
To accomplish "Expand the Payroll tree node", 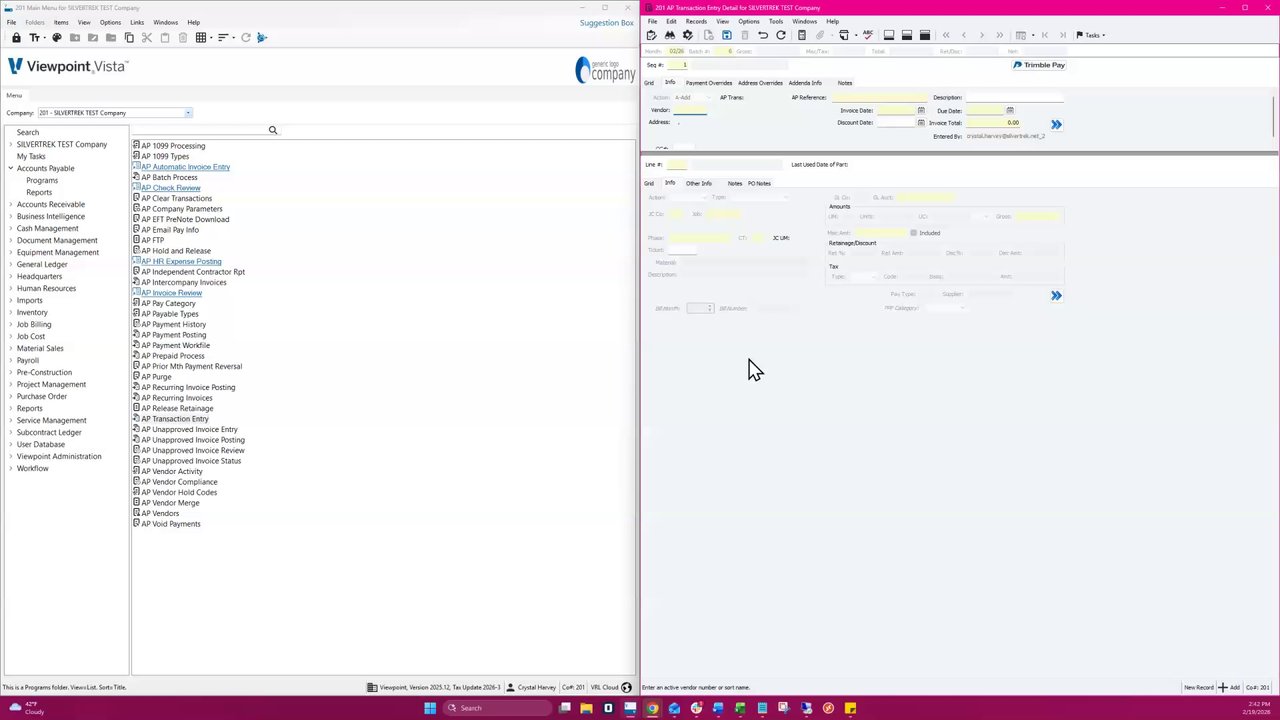I will click(x=11, y=360).
